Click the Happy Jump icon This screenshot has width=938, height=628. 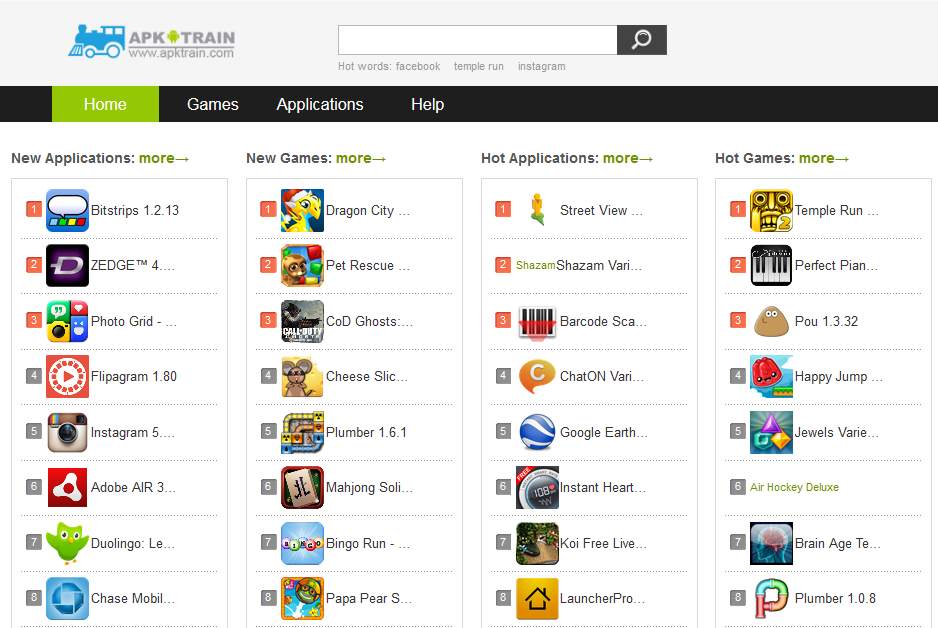point(772,377)
